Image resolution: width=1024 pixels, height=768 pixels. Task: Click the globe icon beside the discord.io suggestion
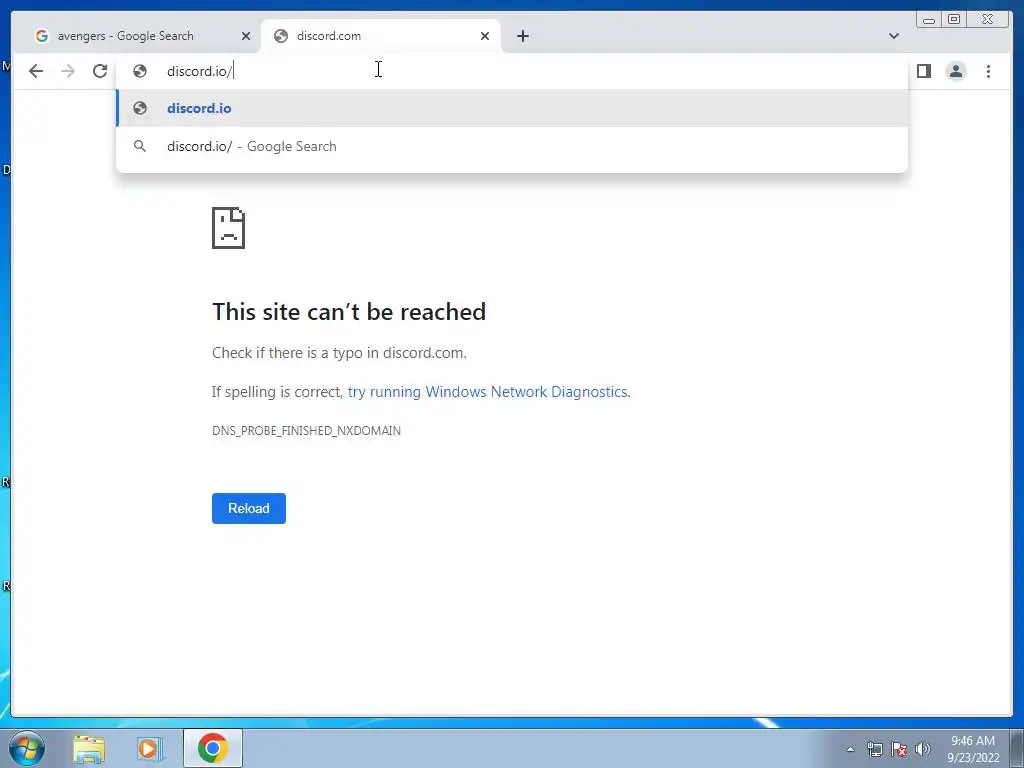click(x=140, y=108)
